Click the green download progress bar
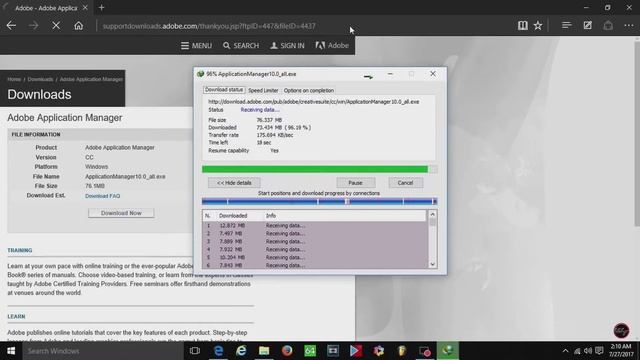Viewport: 640px width, 360px height. pos(319,169)
